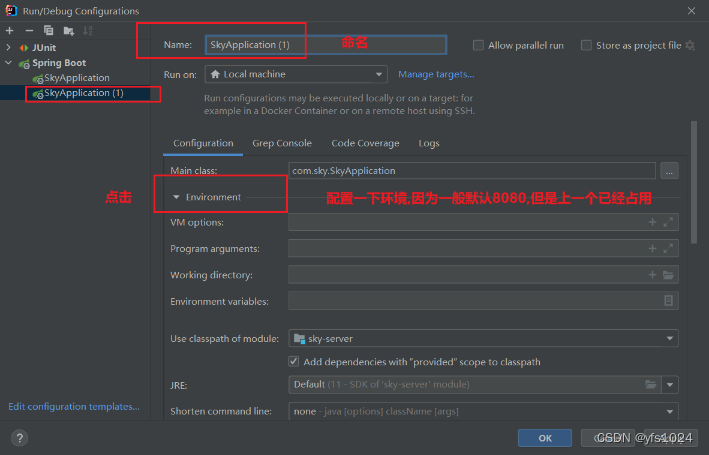Browse for main class with ellipsis button

tap(669, 171)
